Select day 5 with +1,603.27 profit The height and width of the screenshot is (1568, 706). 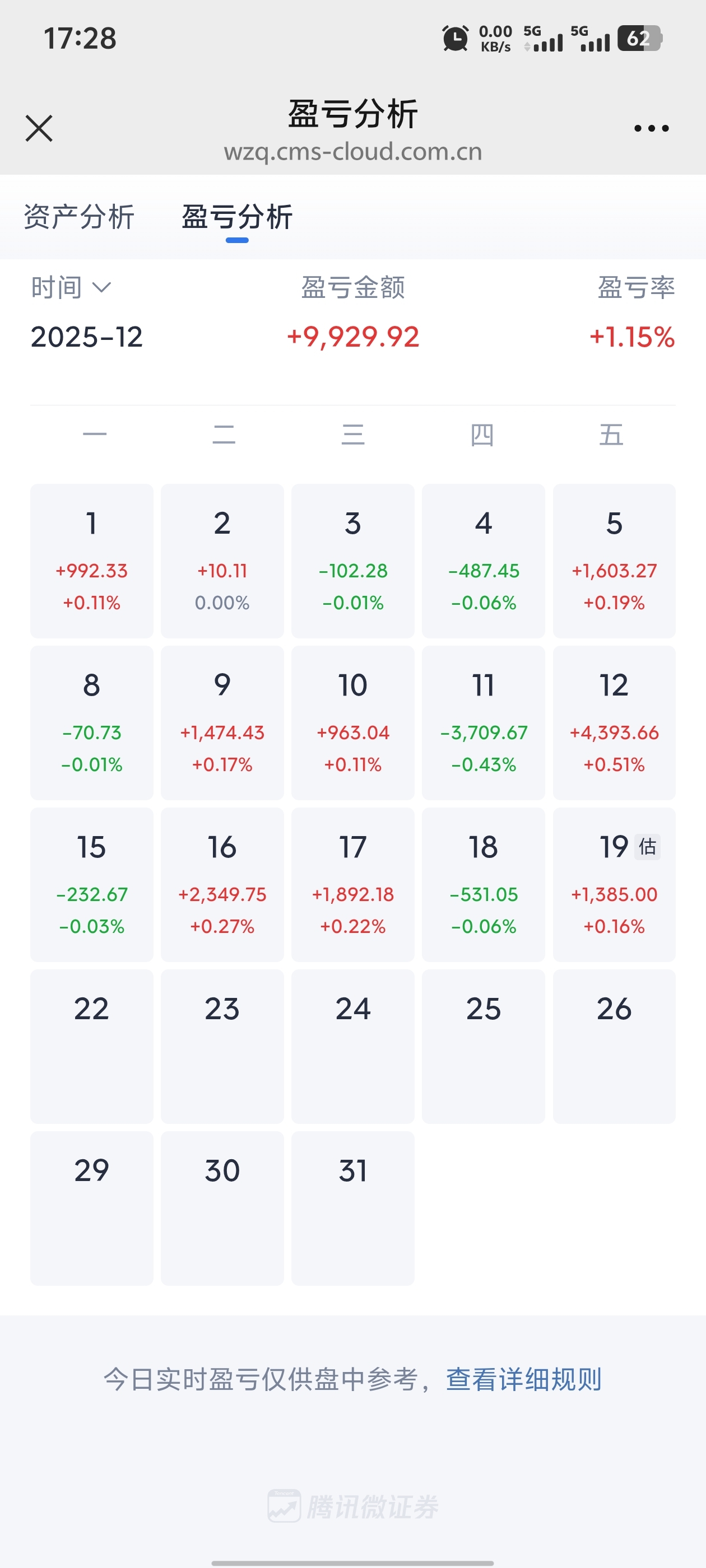614,561
